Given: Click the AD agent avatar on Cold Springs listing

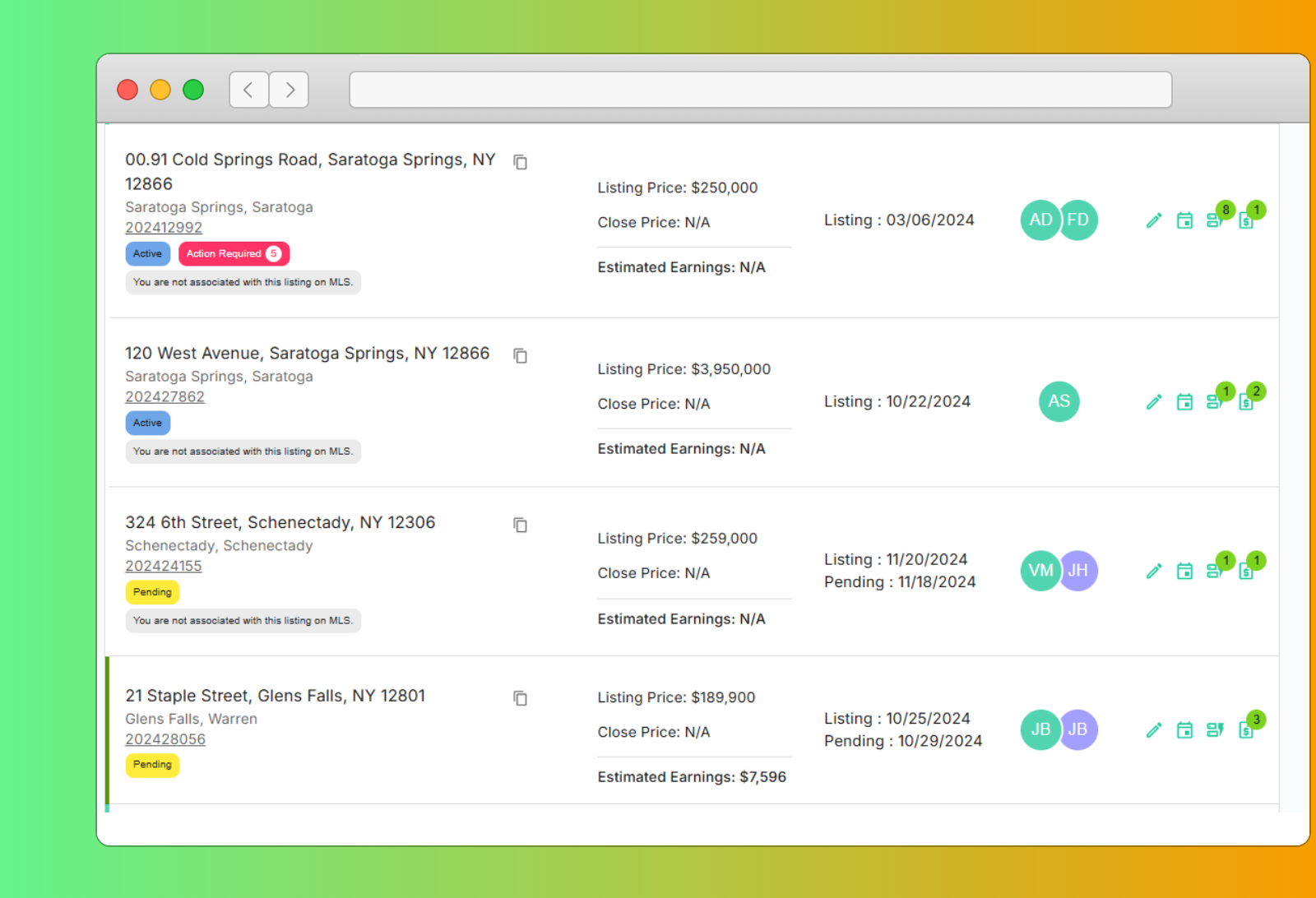Looking at the screenshot, I should pyautogui.click(x=1040, y=220).
